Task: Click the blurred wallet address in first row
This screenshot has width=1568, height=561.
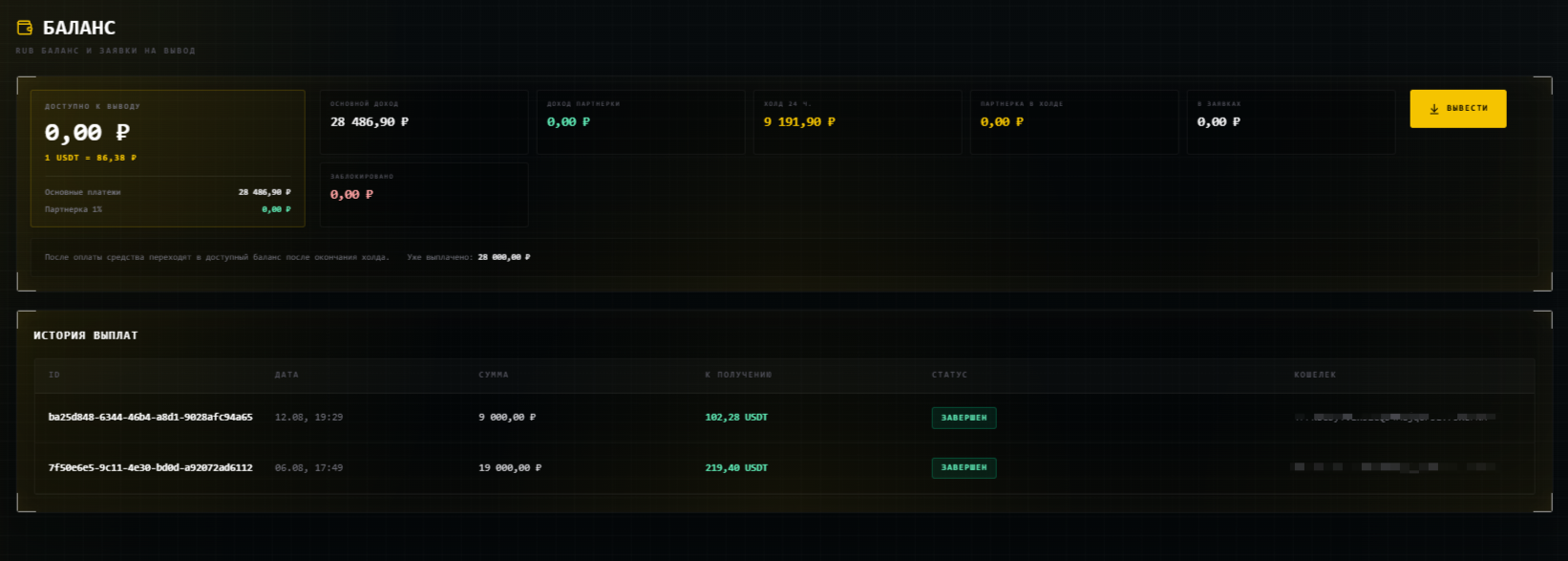Action: (1395, 418)
